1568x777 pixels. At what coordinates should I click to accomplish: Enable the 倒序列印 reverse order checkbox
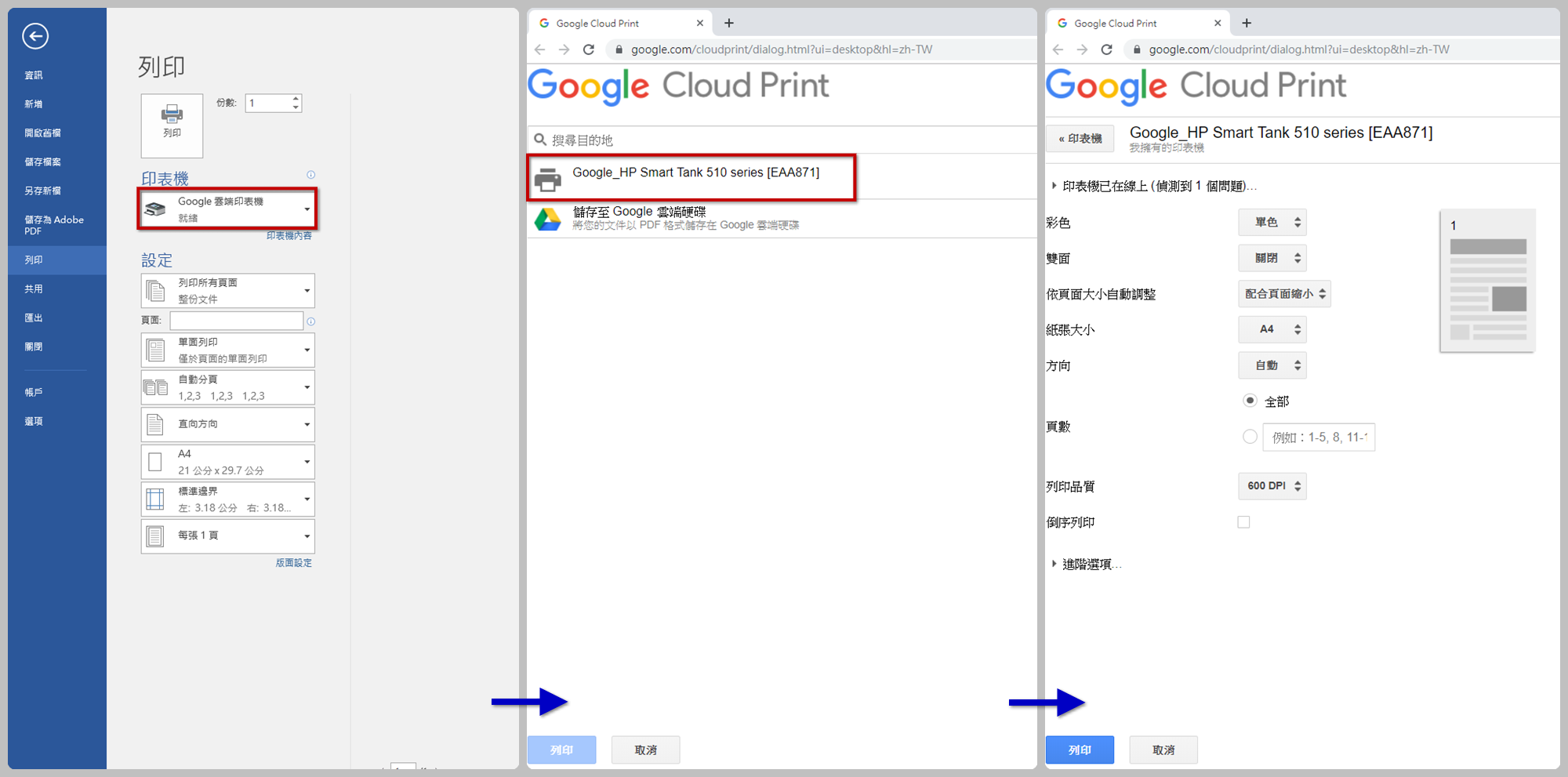(x=1243, y=522)
